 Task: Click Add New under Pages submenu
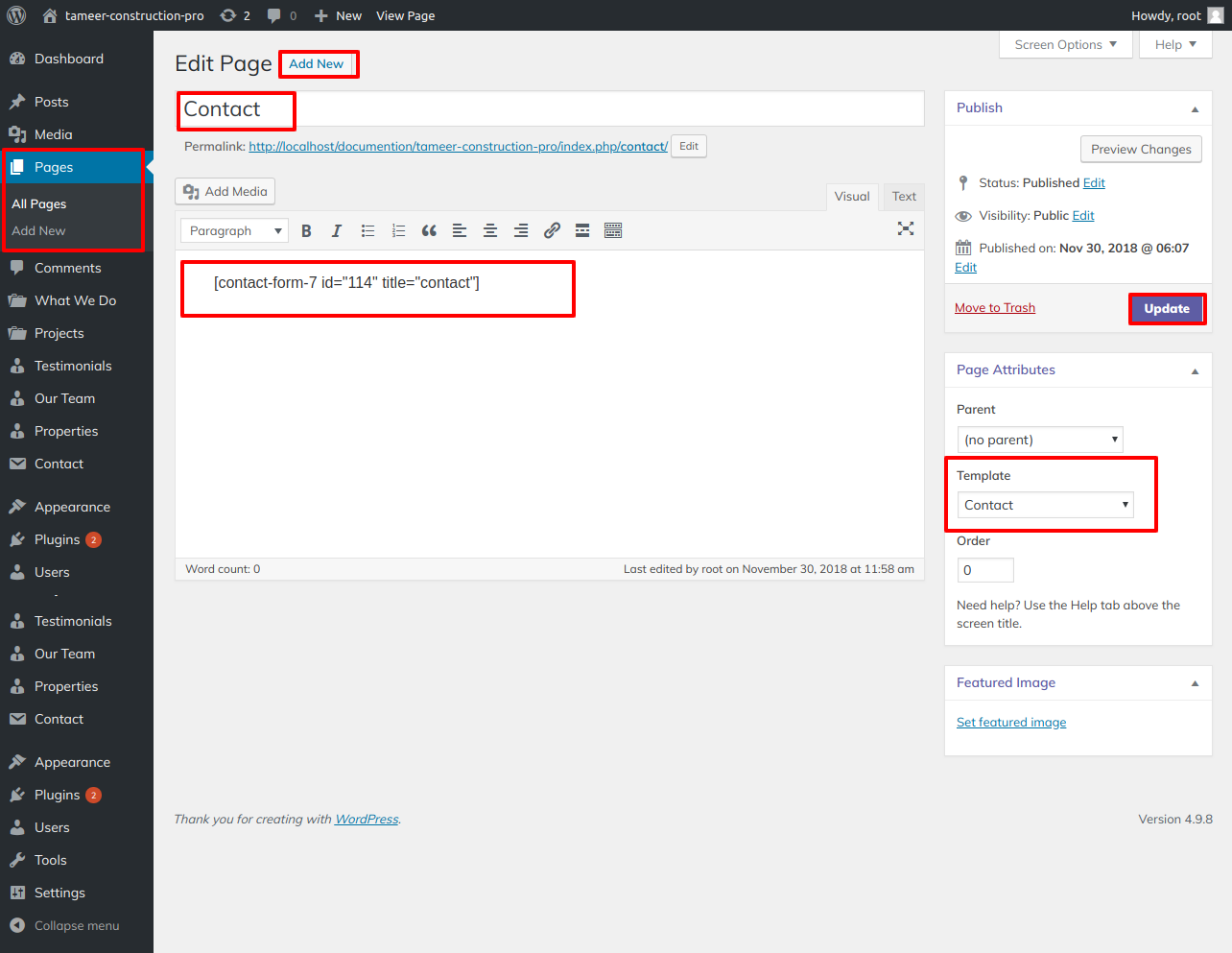pos(38,230)
